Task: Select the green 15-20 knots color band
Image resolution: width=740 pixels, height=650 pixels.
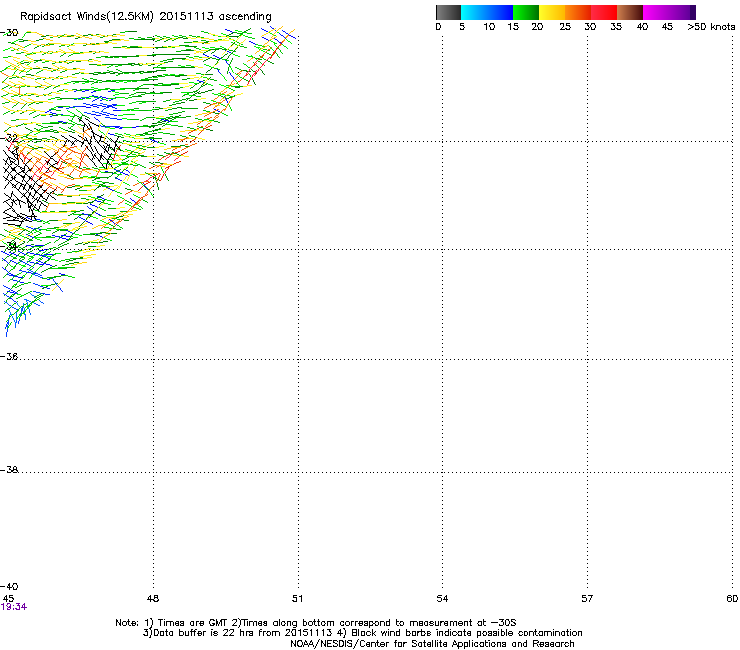Action: coord(526,12)
